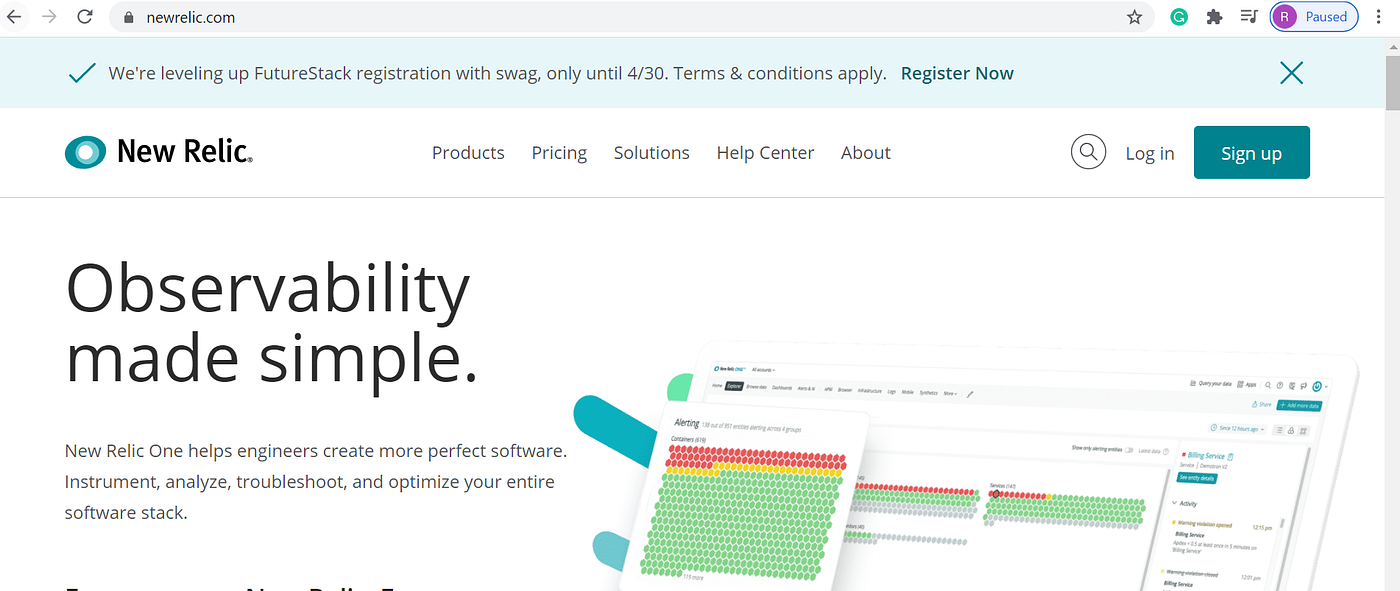1400x591 pixels.
Task: Click 'Query your data' in dashboard preview
Action: point(1210,383)
